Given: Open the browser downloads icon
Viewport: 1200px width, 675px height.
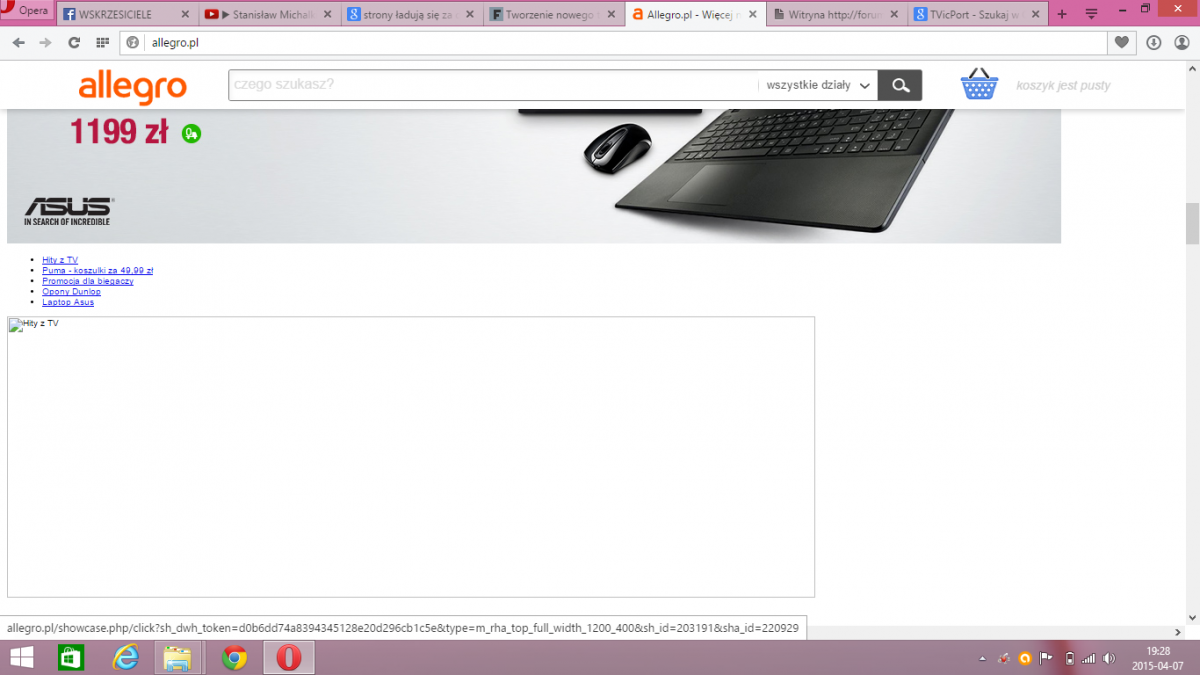Looking at the screenshot, I should [1153, 43].
